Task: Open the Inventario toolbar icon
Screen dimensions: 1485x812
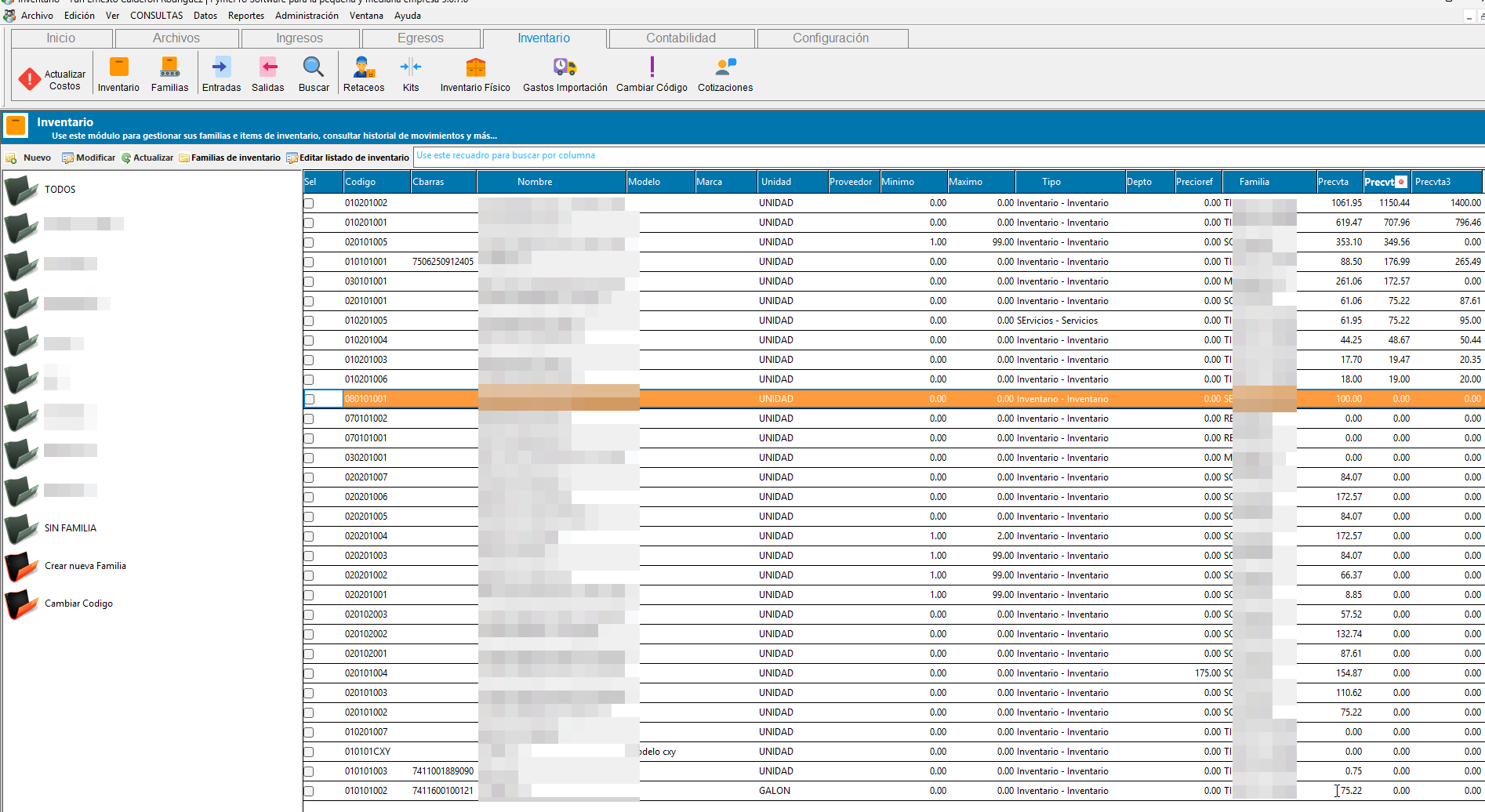Action: [x=118, y=67]
